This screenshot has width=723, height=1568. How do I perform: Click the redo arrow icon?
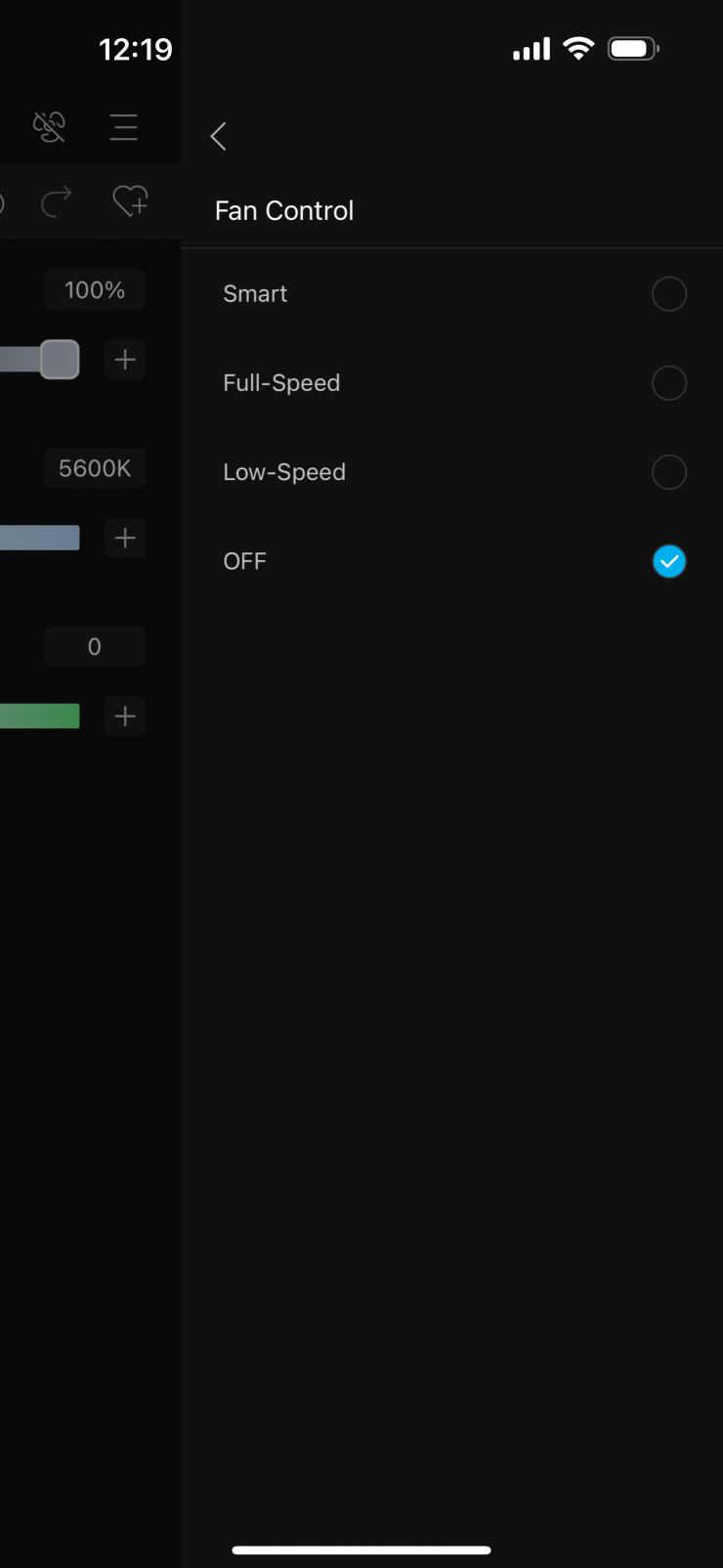(57, 201)
